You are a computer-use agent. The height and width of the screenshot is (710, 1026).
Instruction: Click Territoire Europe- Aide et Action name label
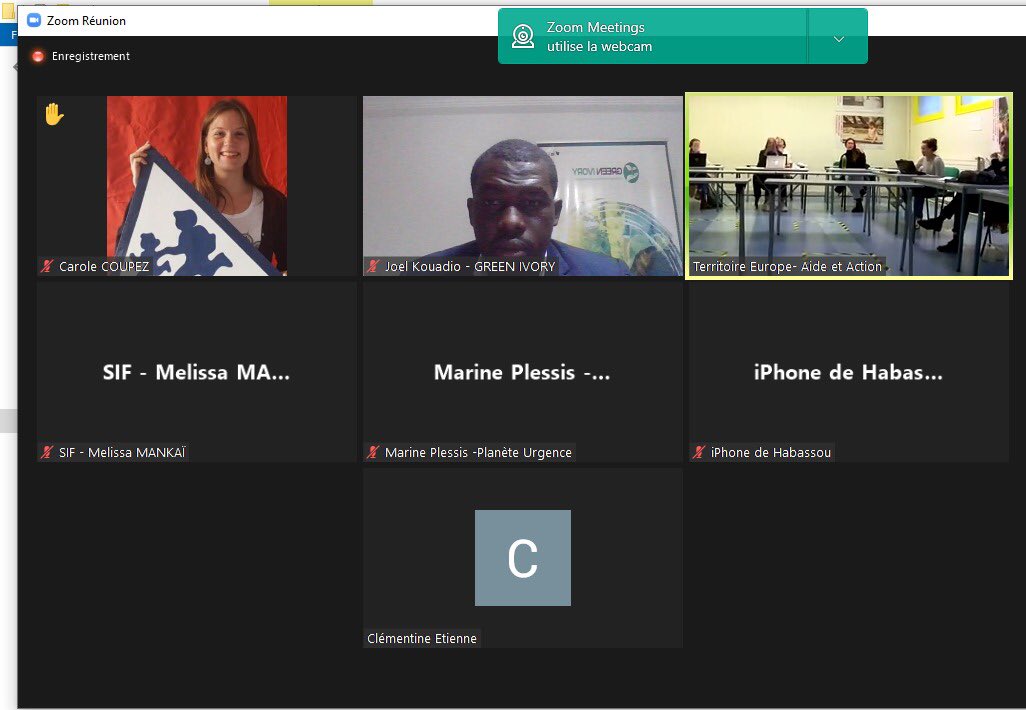[x=787, y=266]
